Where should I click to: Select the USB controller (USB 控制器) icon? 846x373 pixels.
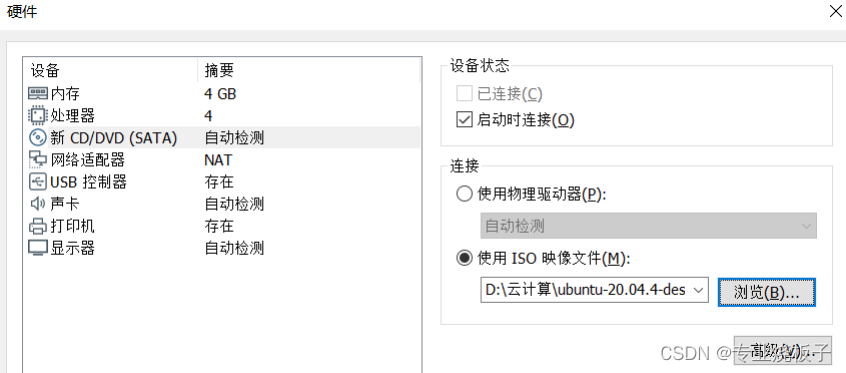coord(38,182)
